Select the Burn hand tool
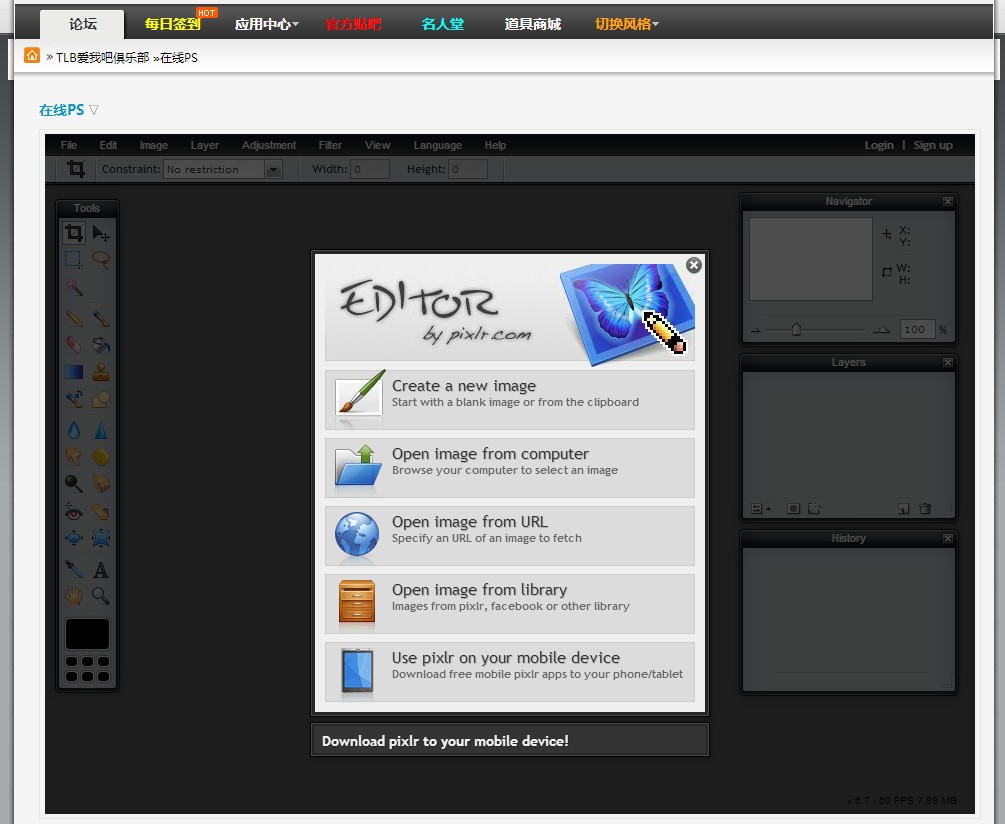This screenshot has height=824, width=1005. (x=101, y=484)
